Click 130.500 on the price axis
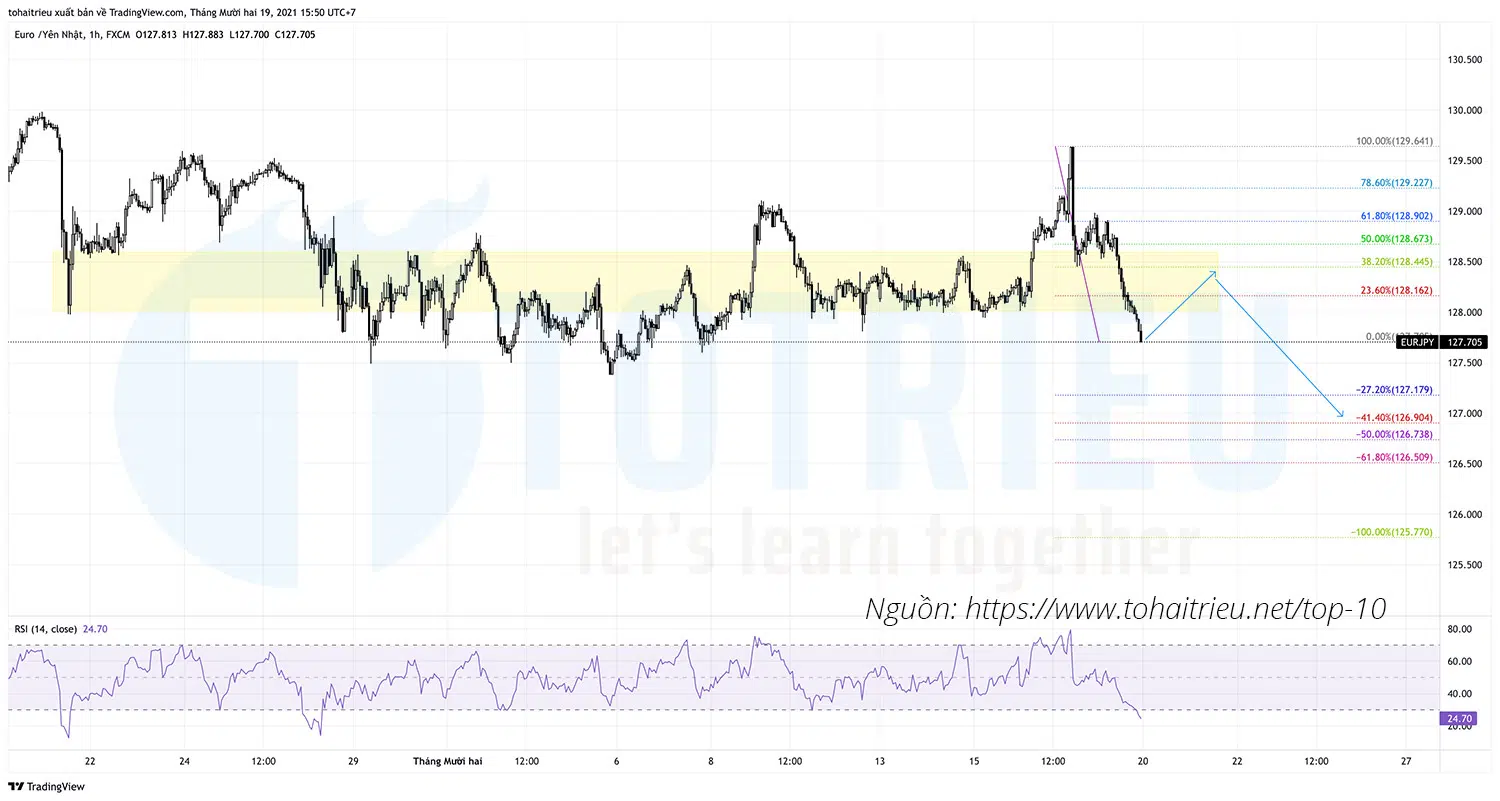The width and height of the screenshot is (1500, 801). coord(1464,60)
